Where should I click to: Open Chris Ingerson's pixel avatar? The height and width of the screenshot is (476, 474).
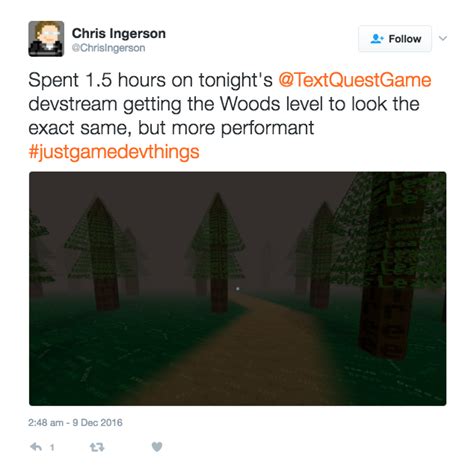tap(46, 39)
